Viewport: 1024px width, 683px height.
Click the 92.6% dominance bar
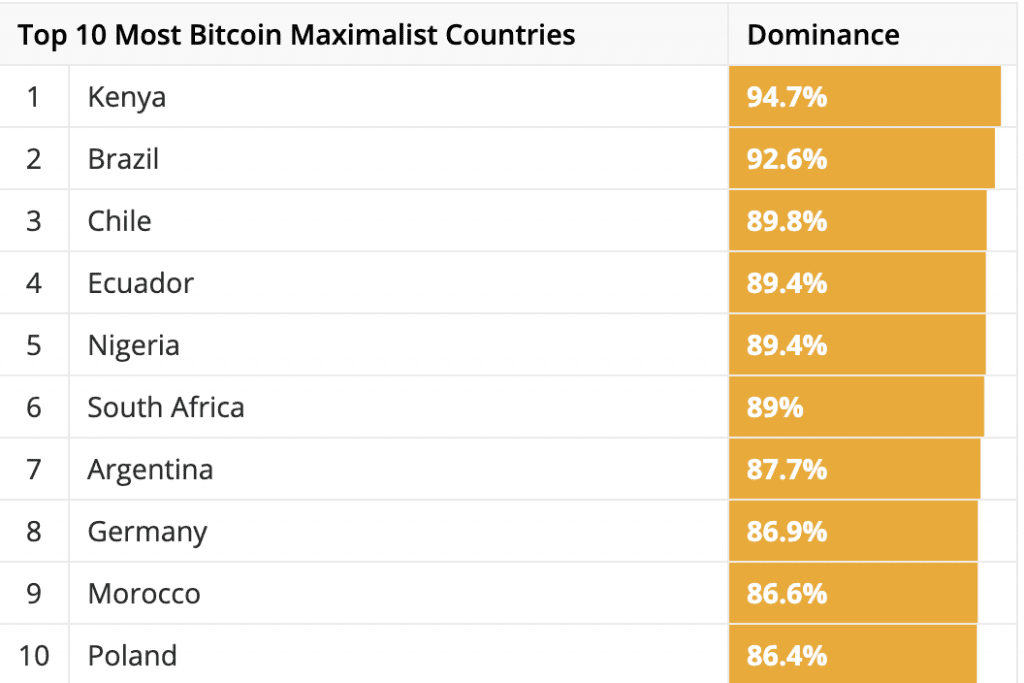pyautogui.click(x=861, y=159)
